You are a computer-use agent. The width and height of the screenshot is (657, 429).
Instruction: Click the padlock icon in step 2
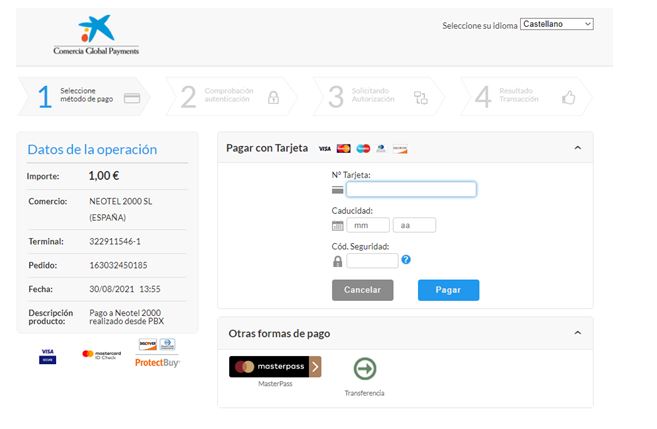(x=274, y=98)
